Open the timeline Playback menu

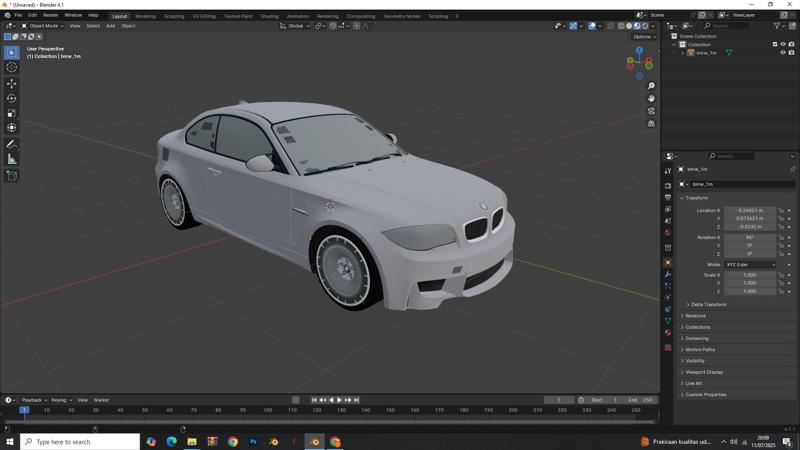tap(34, 400)
